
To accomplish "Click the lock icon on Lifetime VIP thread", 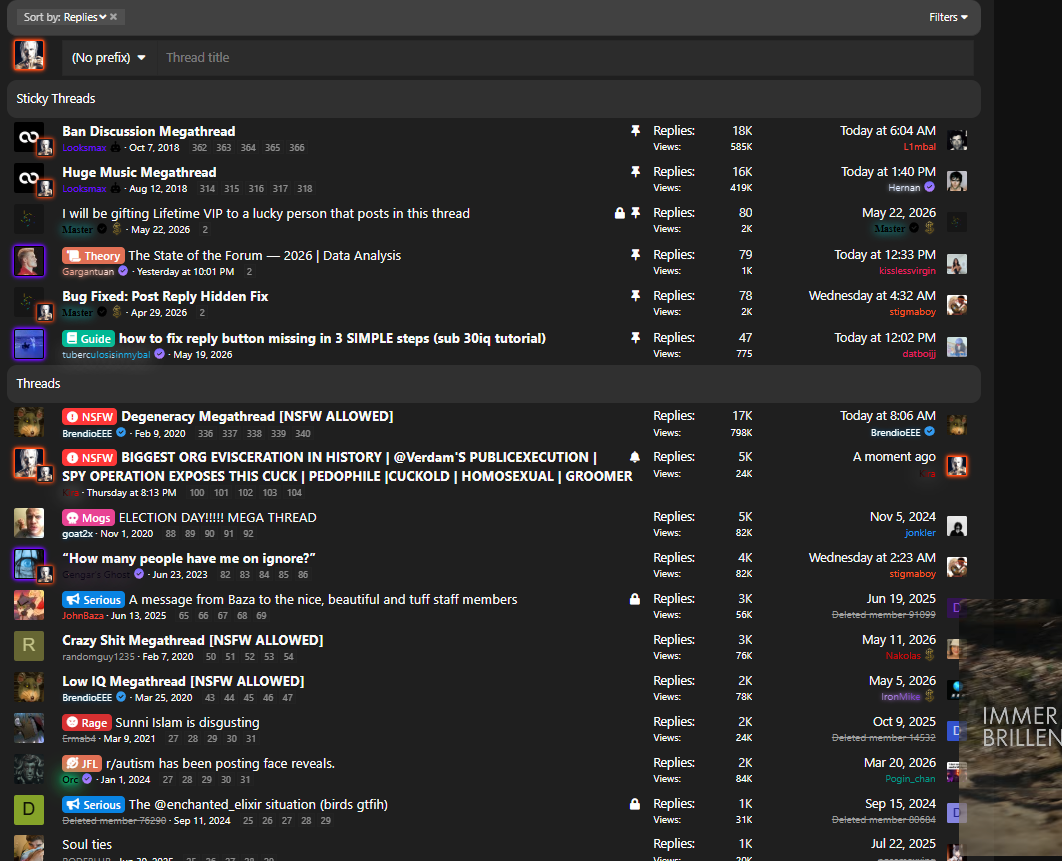I will (x=620, y=213).
